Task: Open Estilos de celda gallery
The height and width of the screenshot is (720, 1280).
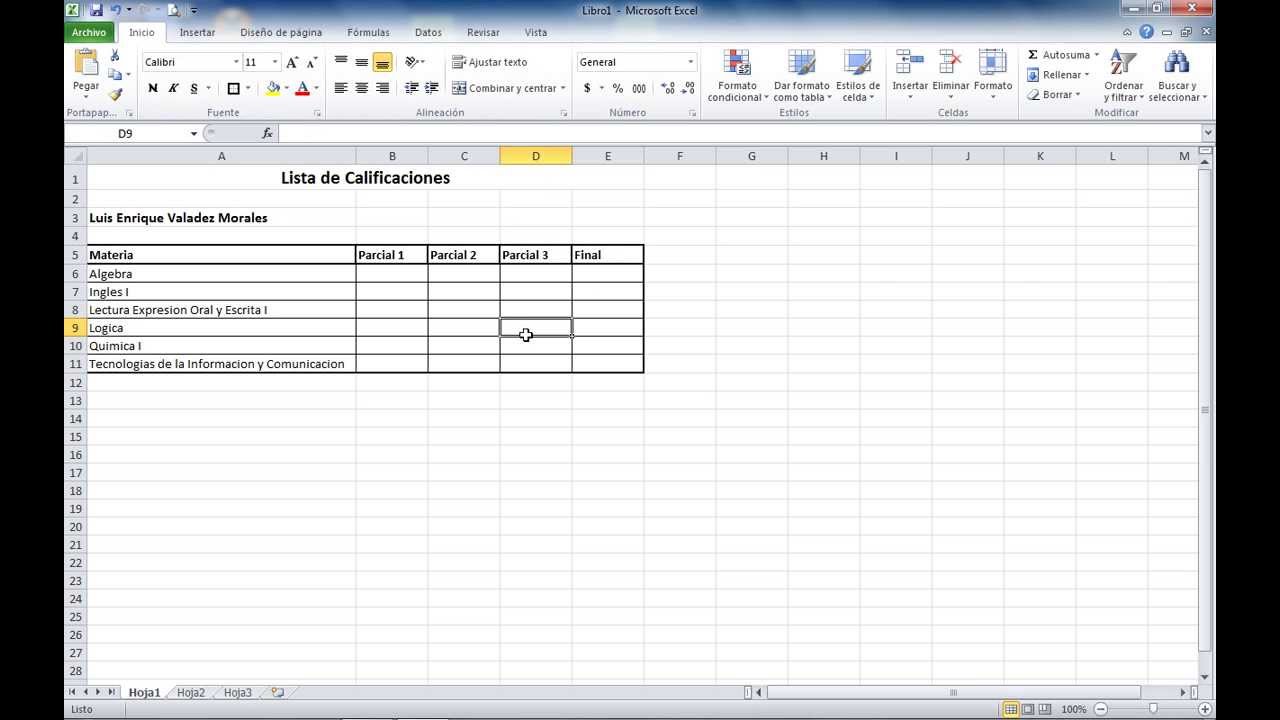Action: (857, 76)
